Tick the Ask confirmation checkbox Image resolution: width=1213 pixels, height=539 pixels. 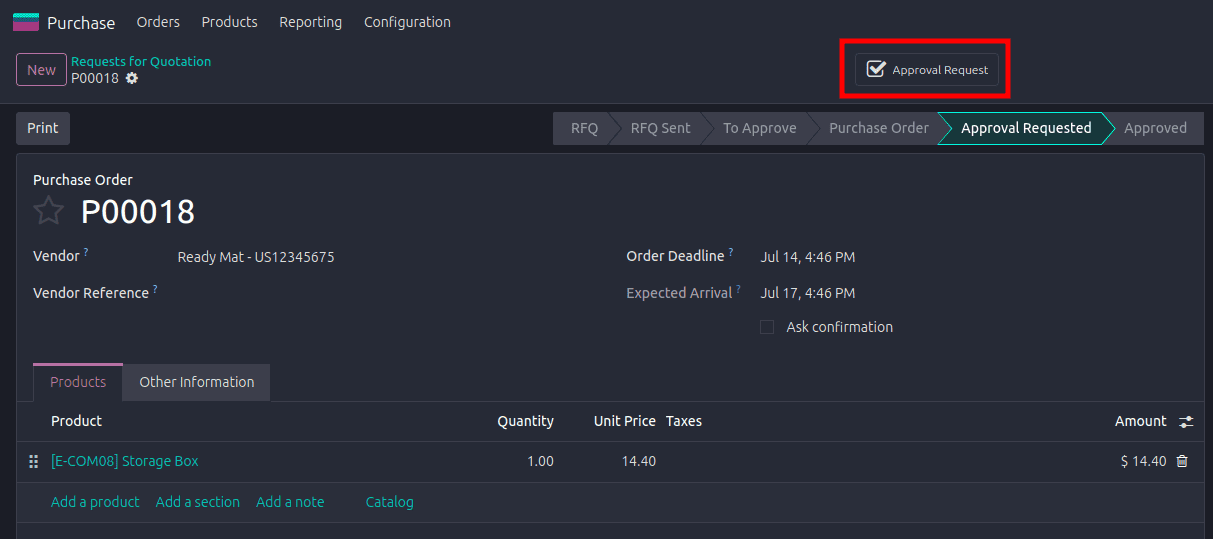(x=767, y=327)
